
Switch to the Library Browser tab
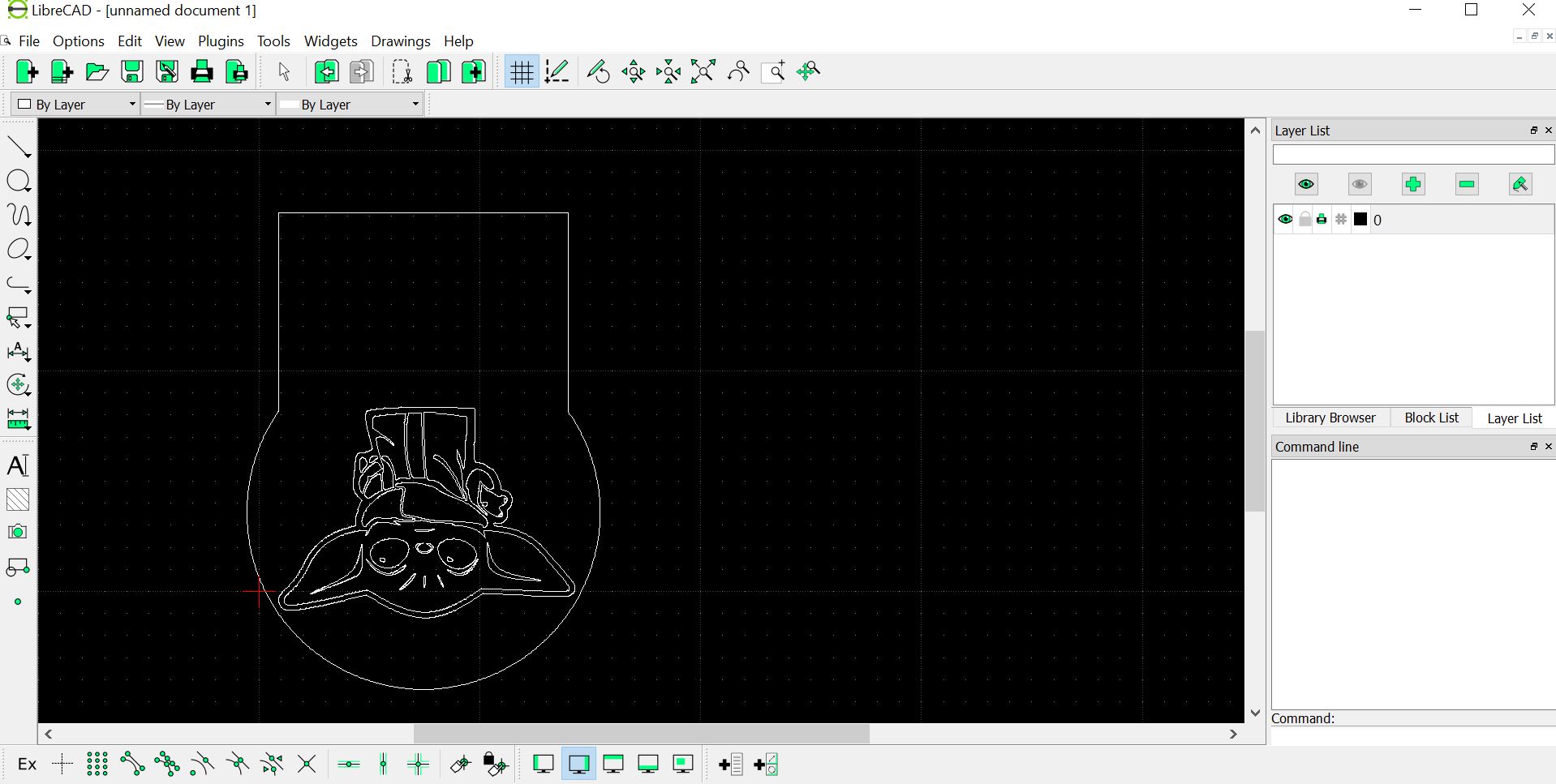(1330, 418)
